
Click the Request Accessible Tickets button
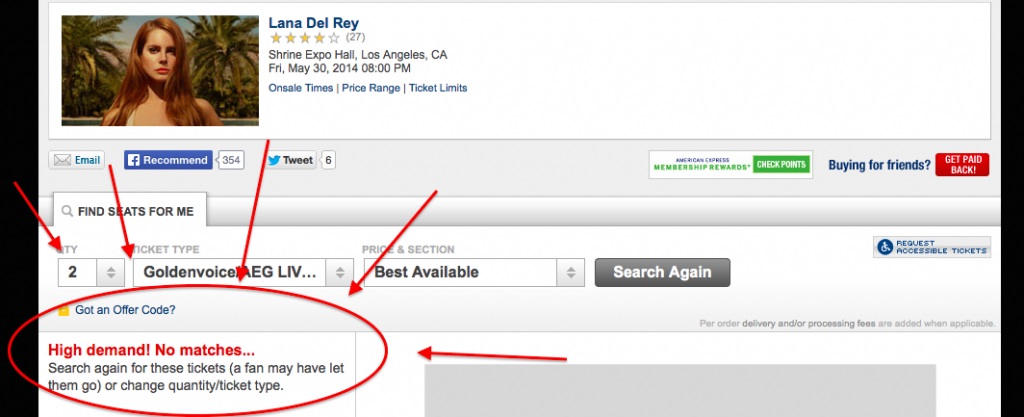point(932,247)
